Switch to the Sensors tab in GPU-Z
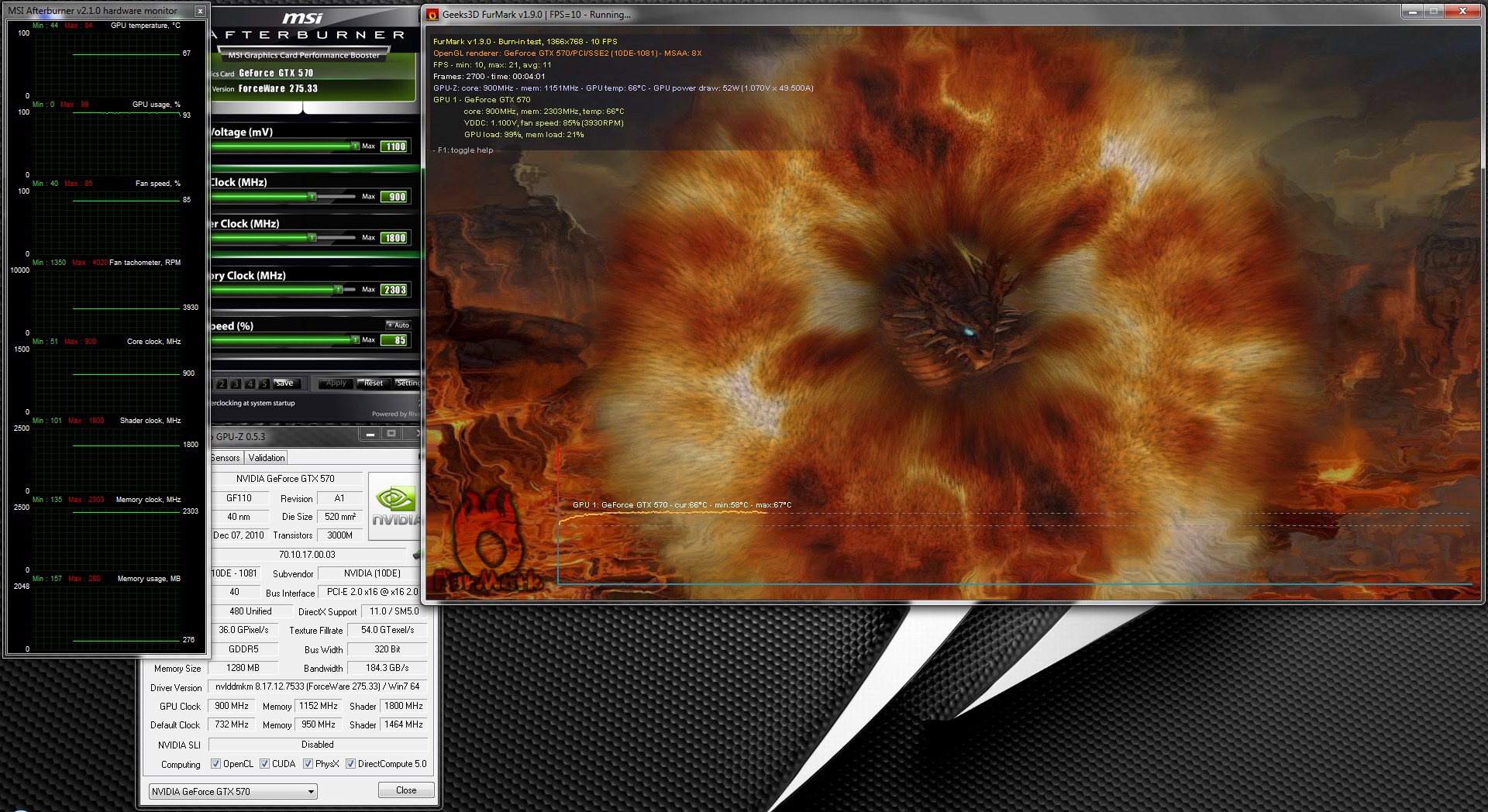Viewport: 1488px width, 812px height. [226, 458]
